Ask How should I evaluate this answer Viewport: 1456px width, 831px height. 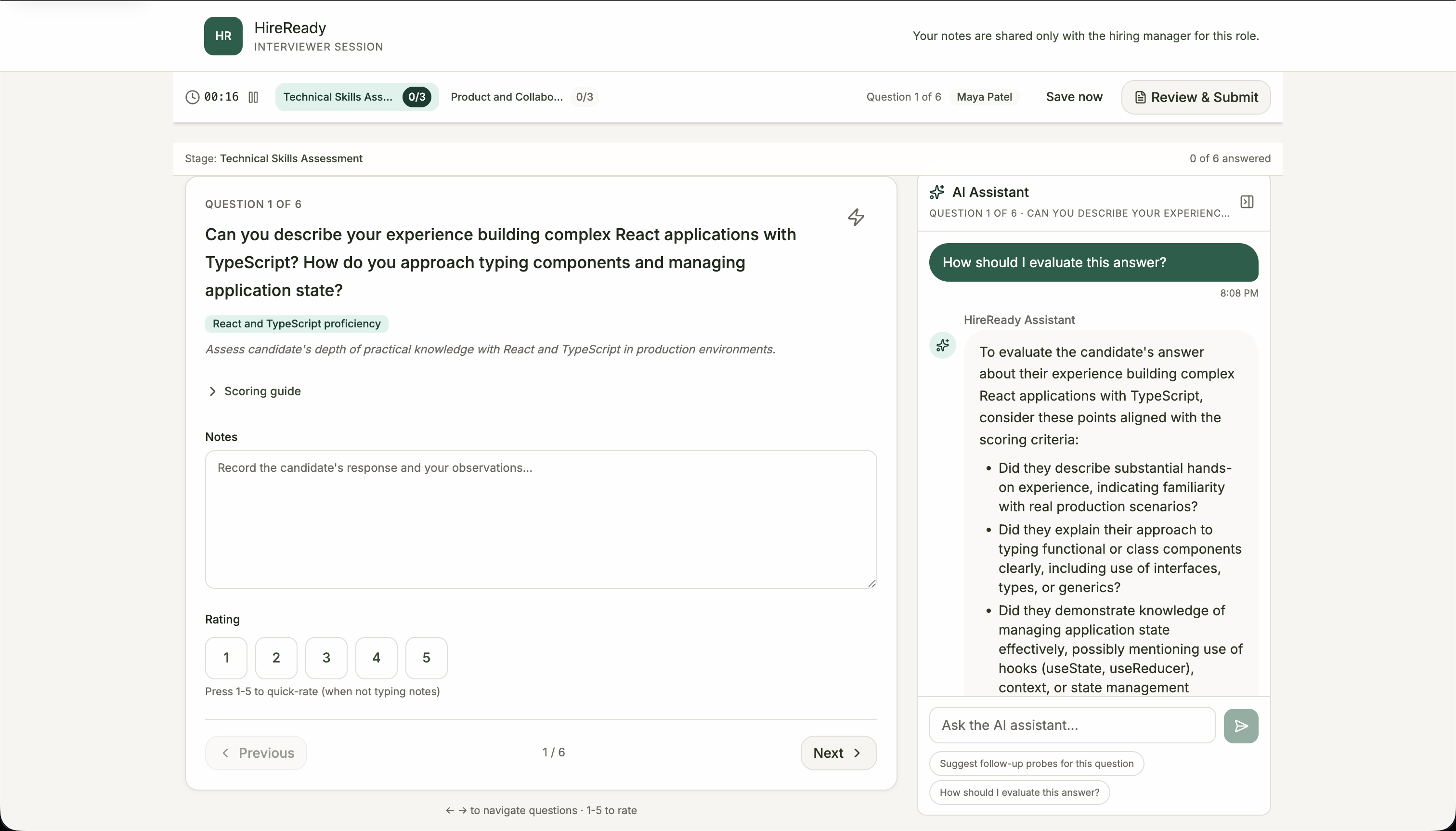pyautogui.click(x=1018, y=792)
